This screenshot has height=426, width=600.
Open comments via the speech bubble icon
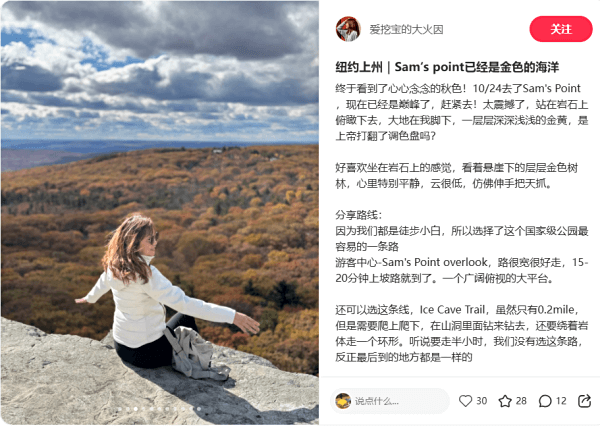click(x=545, y=401)
